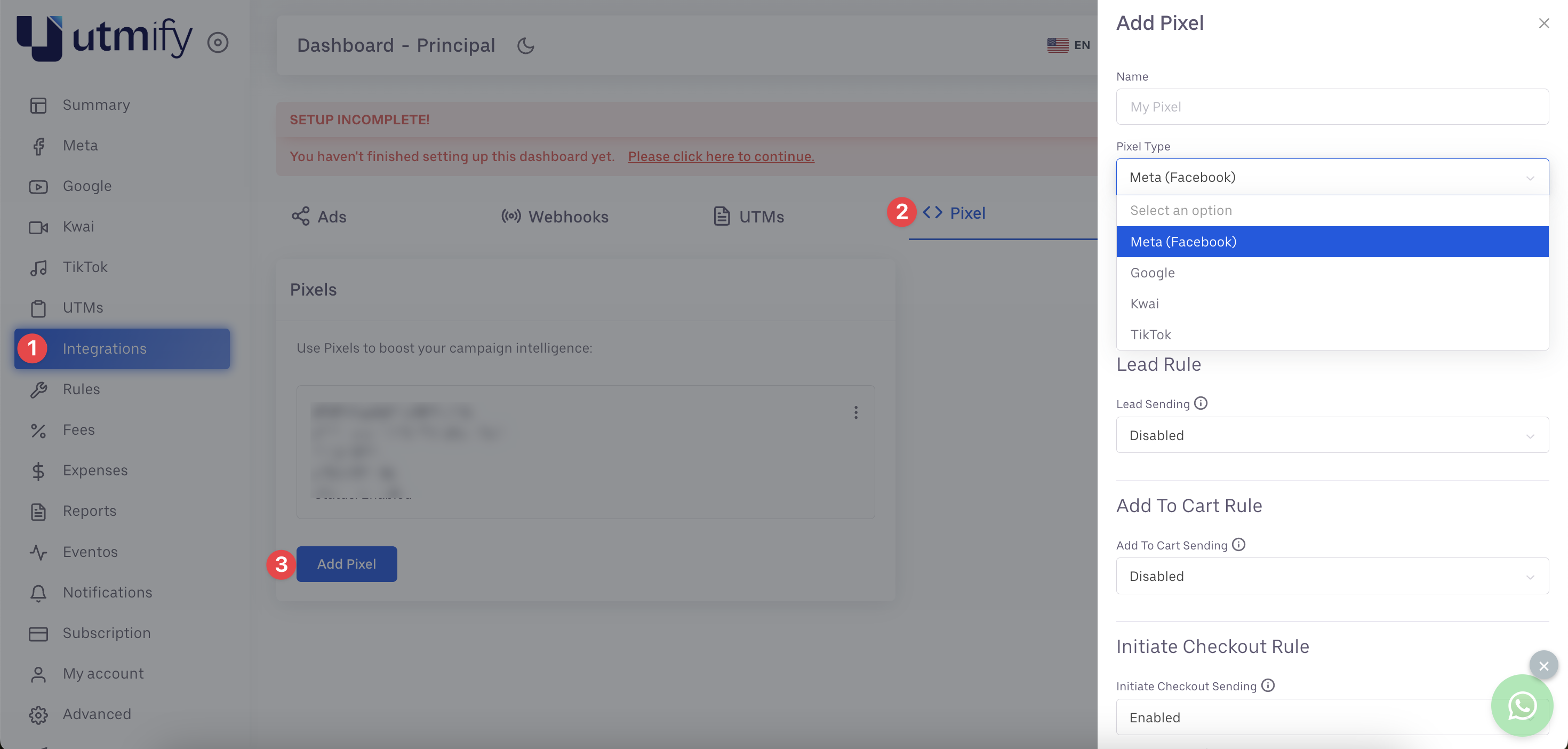Choose 'Select an option' placeholder entry

pyautogui.click(x=1332, y=211)
